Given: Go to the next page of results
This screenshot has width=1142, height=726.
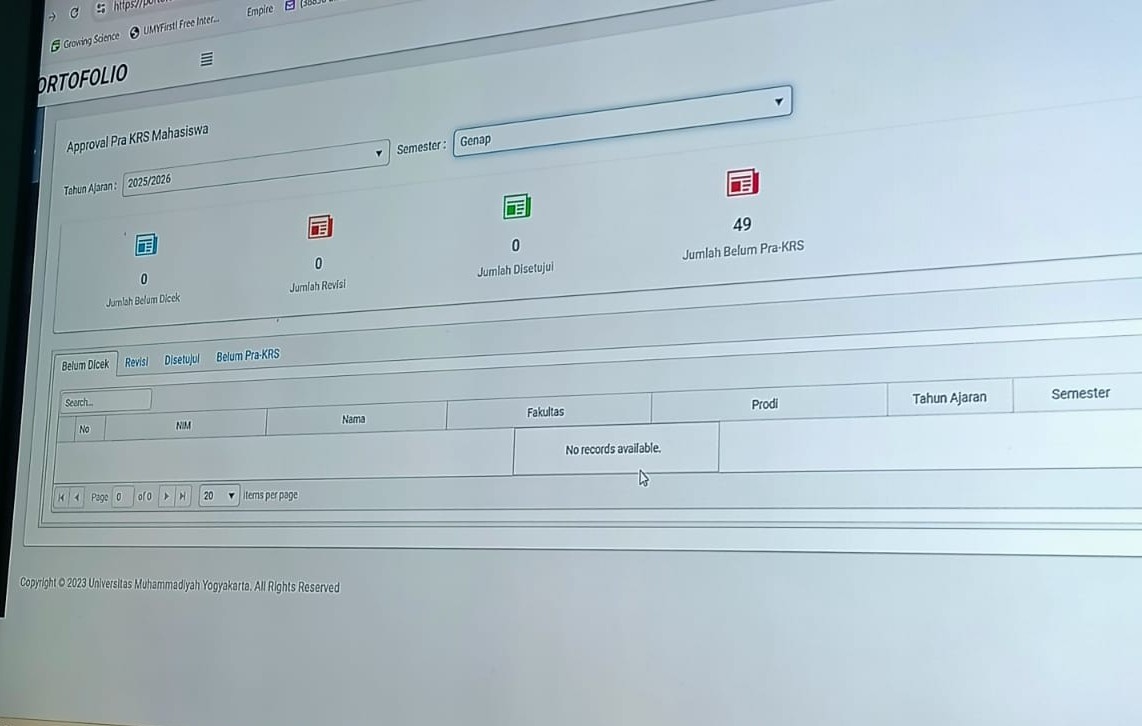Looking at the screenshot, I should click(166, 496).
